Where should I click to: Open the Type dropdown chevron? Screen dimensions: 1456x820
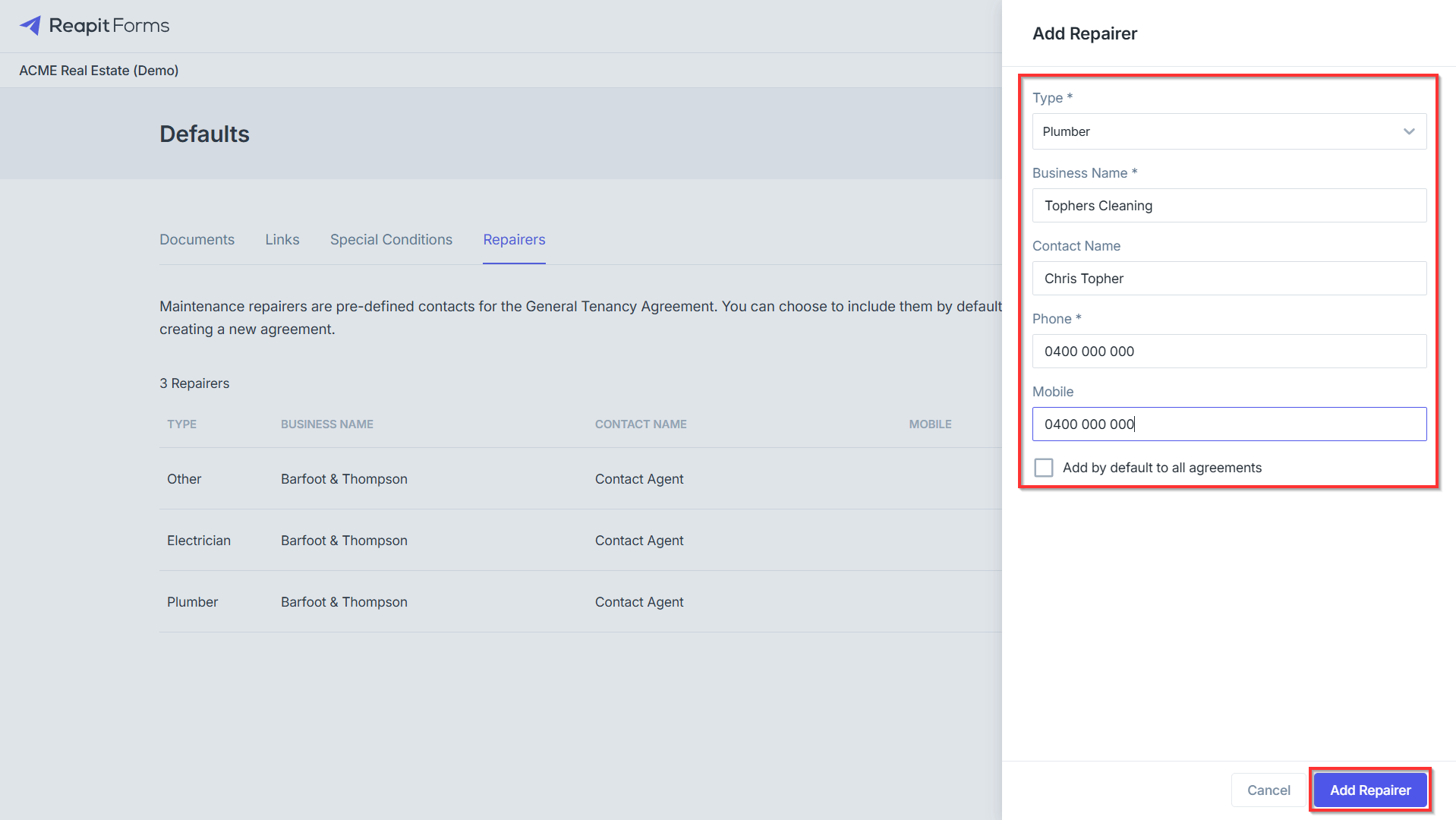[1409, 131]
